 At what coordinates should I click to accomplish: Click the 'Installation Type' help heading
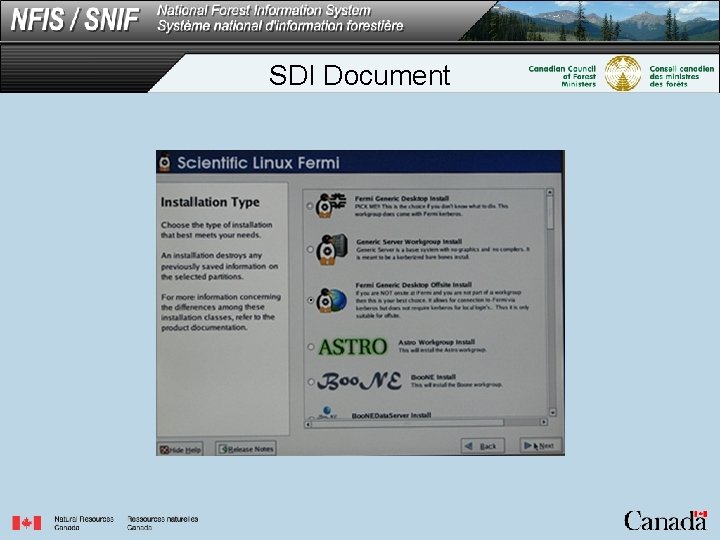pos(210,202)
